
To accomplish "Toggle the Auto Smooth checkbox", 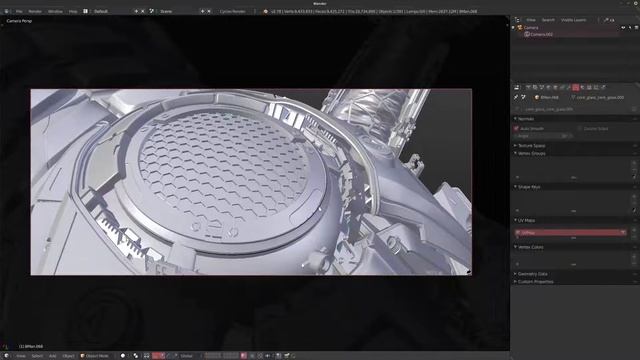I will coord(516,129).
